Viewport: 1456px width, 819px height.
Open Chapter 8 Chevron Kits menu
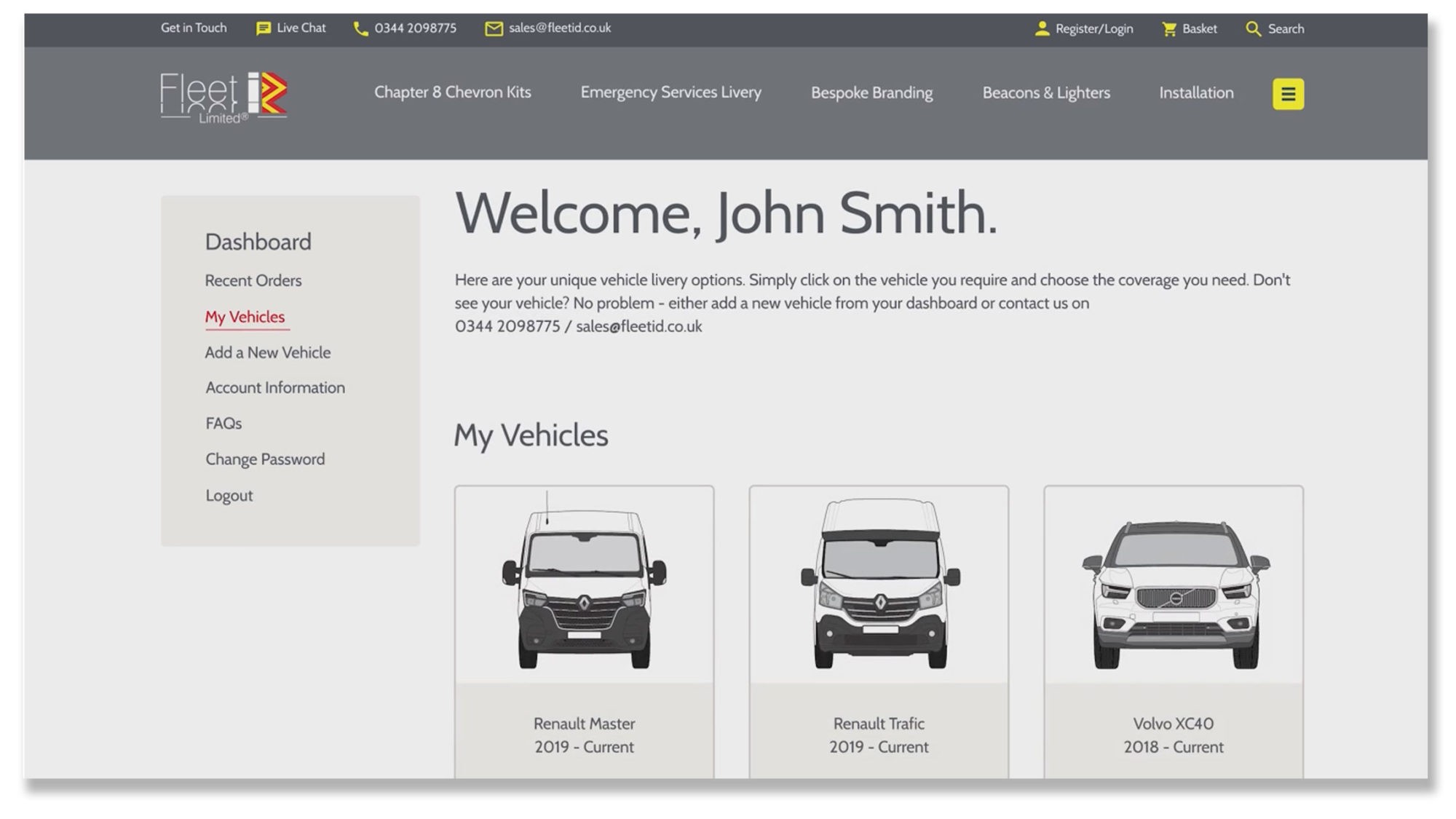point(452,92)
